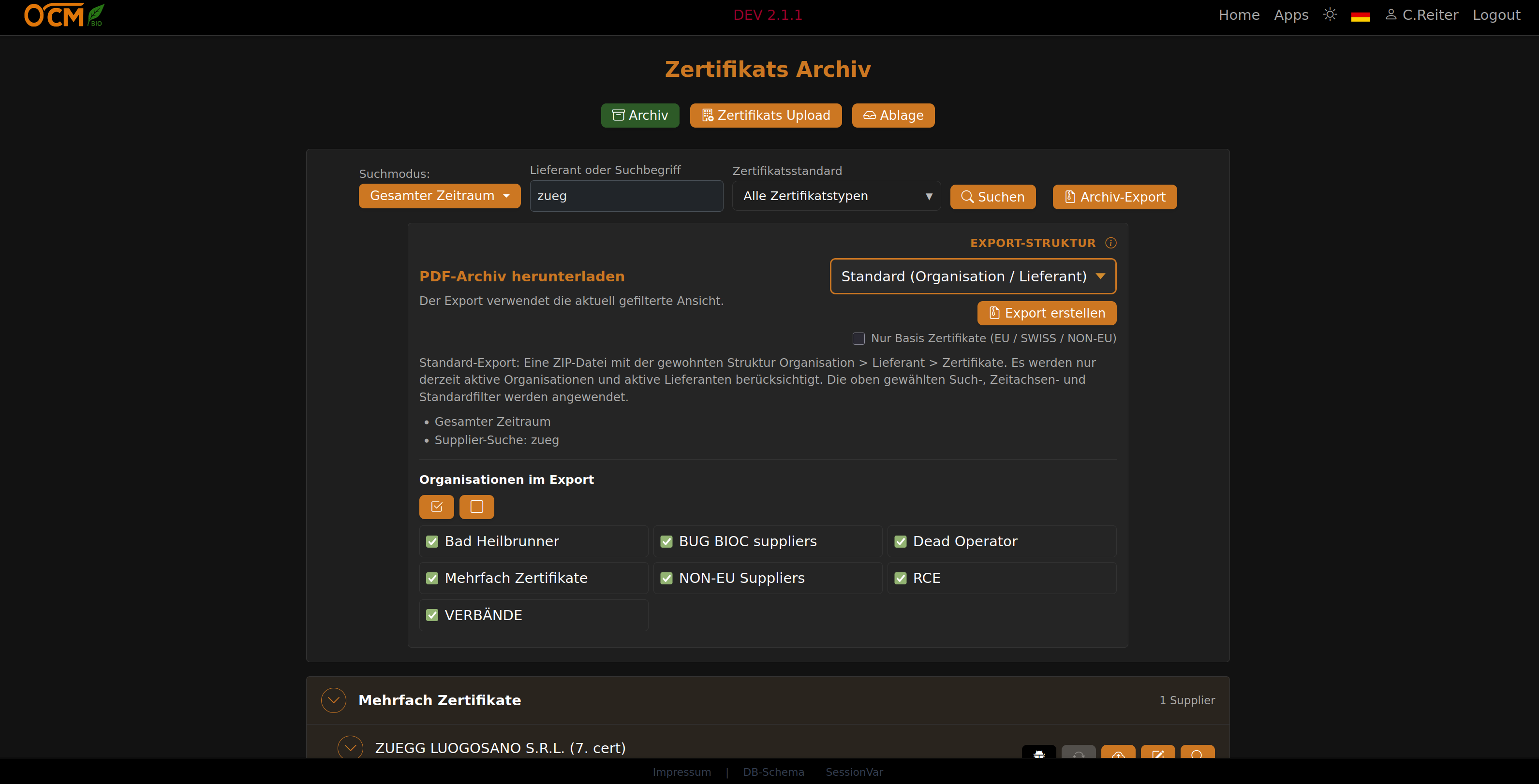1539x784 pixels.
Task: Click the bug icon in ZUEGG row
Action: (x=1039, y=753)
